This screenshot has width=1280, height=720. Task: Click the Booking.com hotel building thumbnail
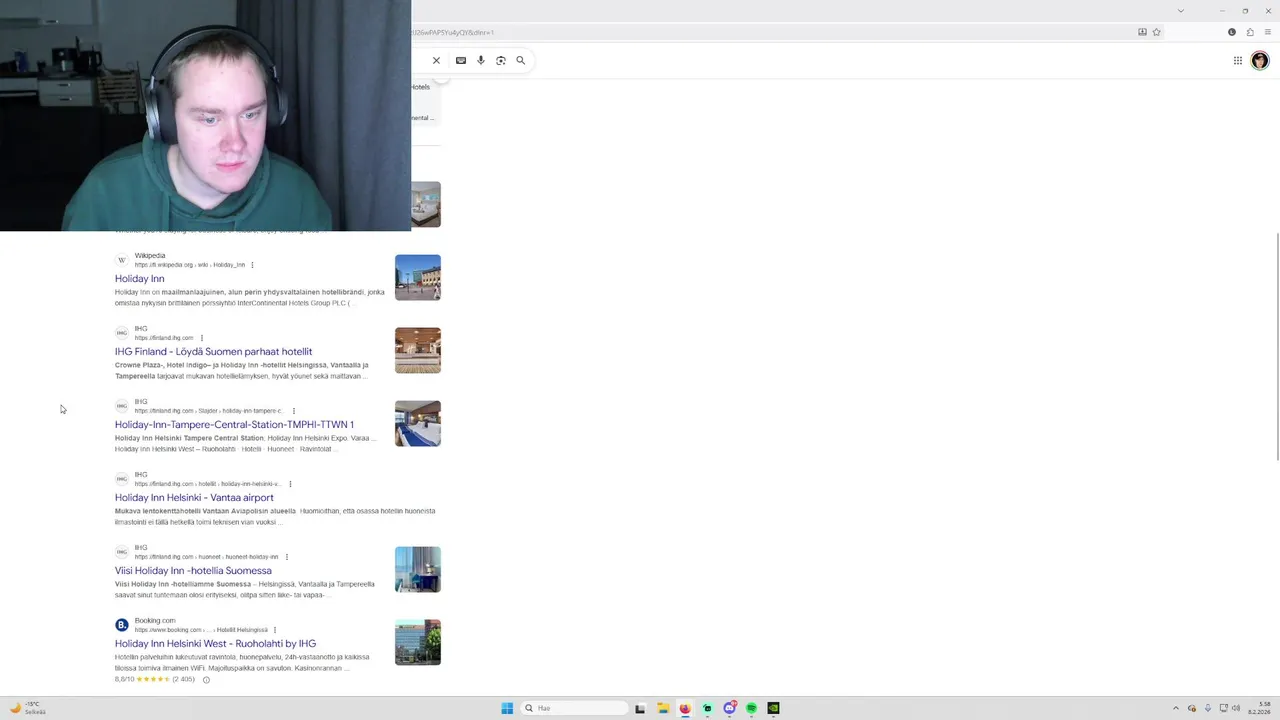pyautogui.click(x=418, y=643)
